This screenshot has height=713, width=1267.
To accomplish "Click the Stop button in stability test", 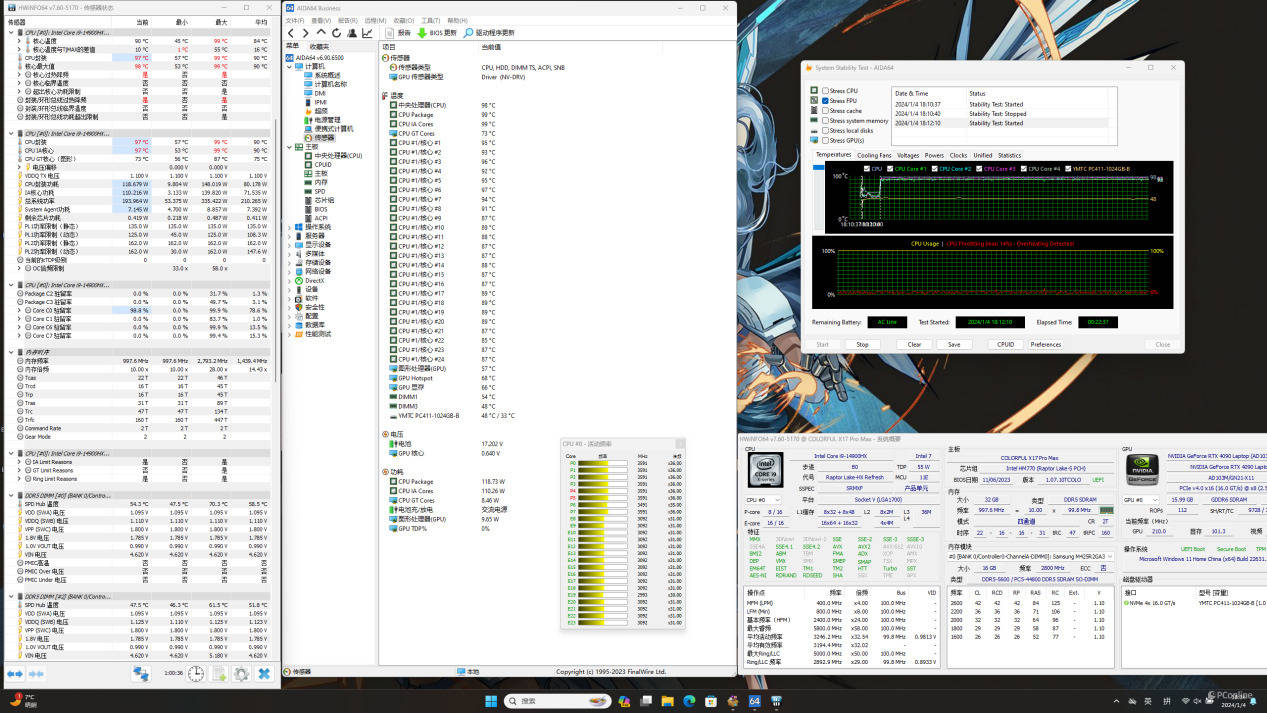I will pos(862,344).
